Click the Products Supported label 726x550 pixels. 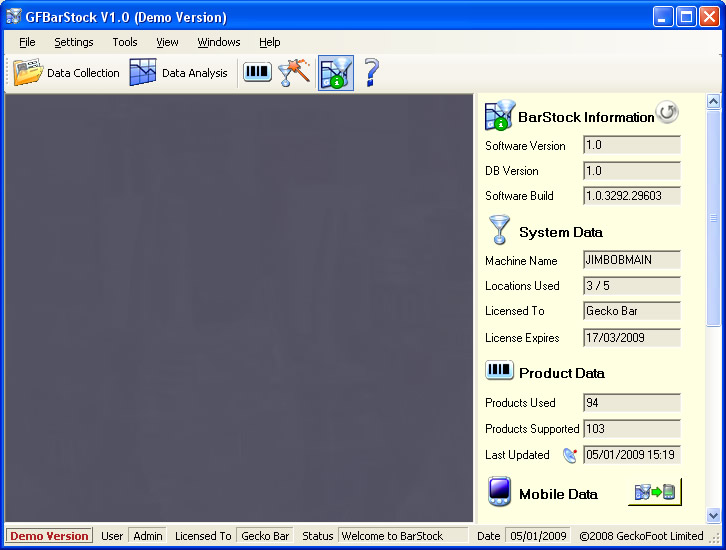click(x=532, y=429)
